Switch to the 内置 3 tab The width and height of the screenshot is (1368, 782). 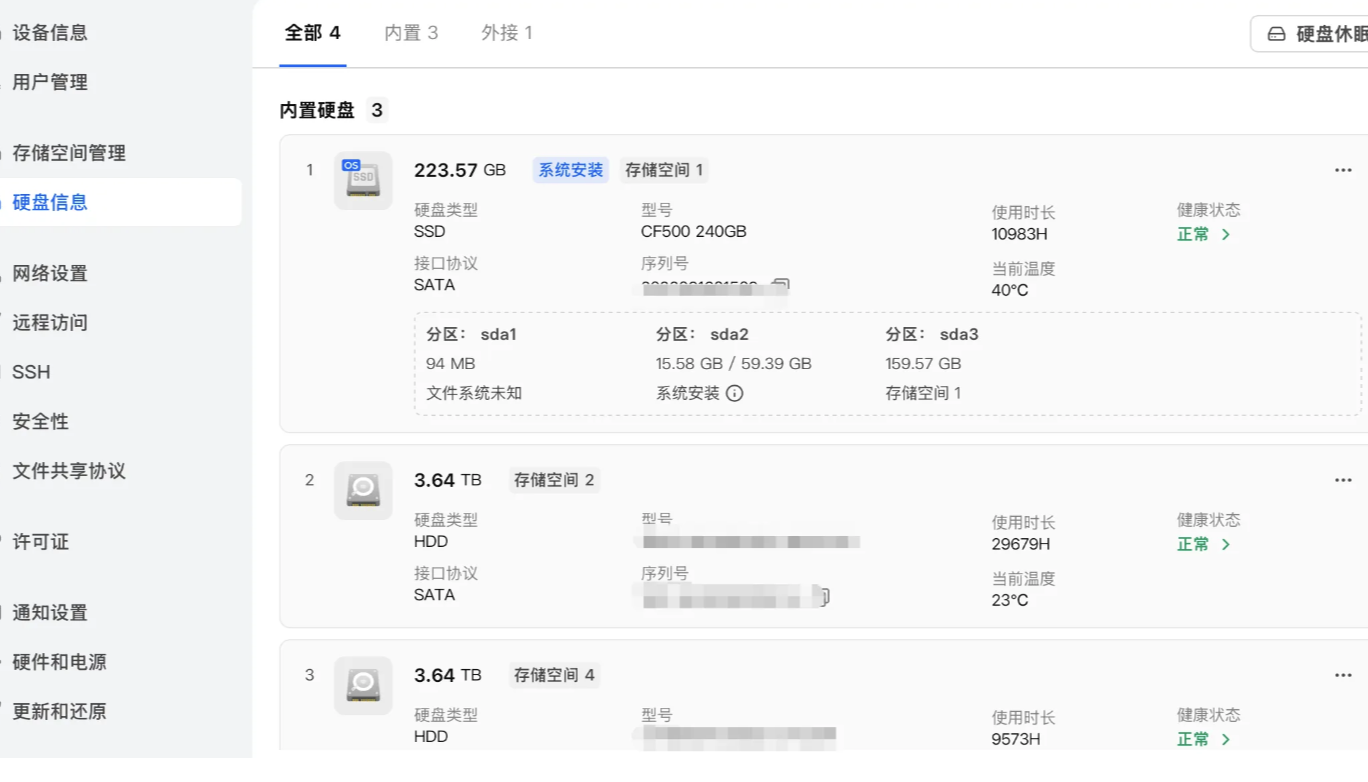point(411,33)
